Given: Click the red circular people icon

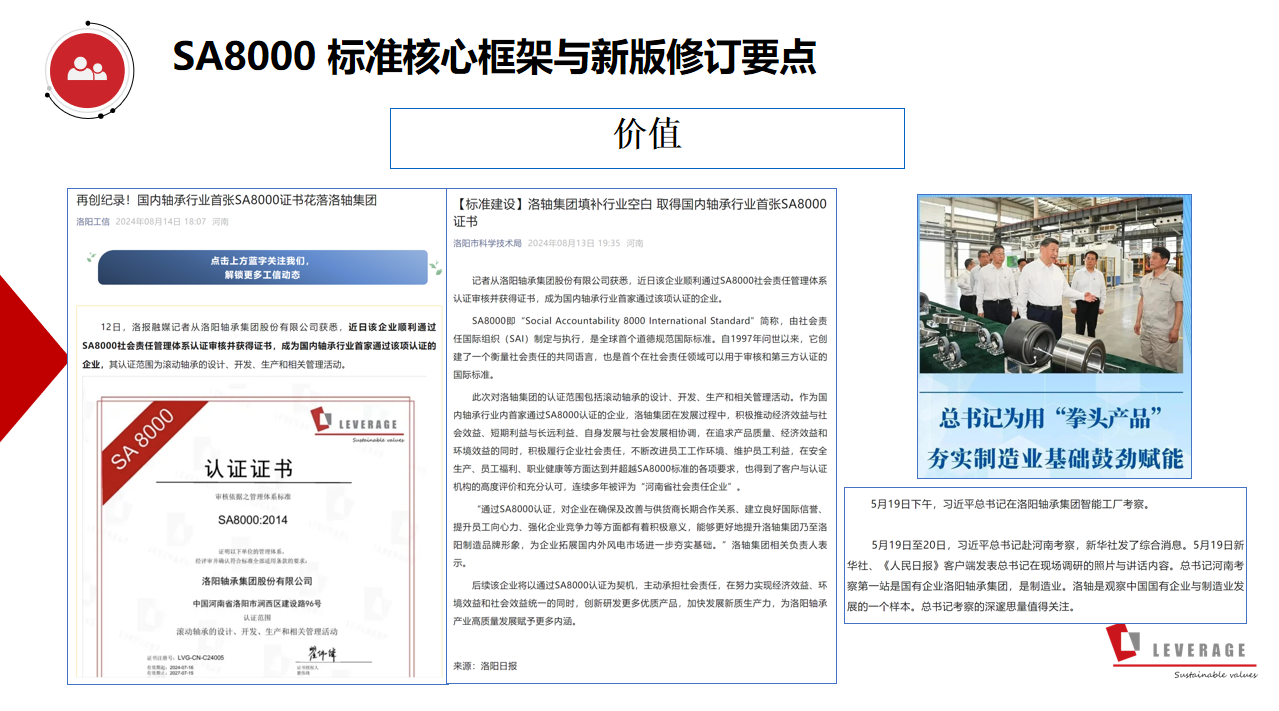Looking at the screenshot, I should (86, 67).
